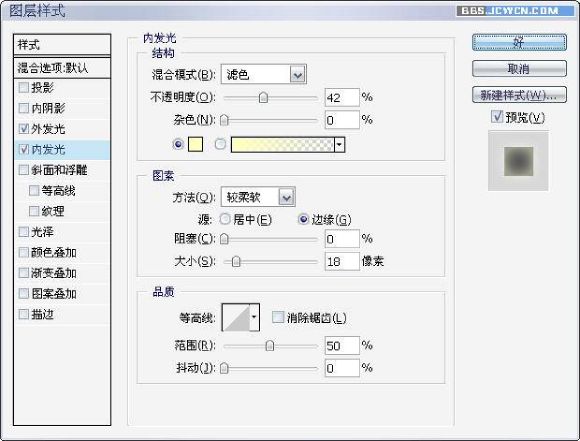Click the style preview thumbnail
This screenshot has height=441, width=580.
pos(518,161)
